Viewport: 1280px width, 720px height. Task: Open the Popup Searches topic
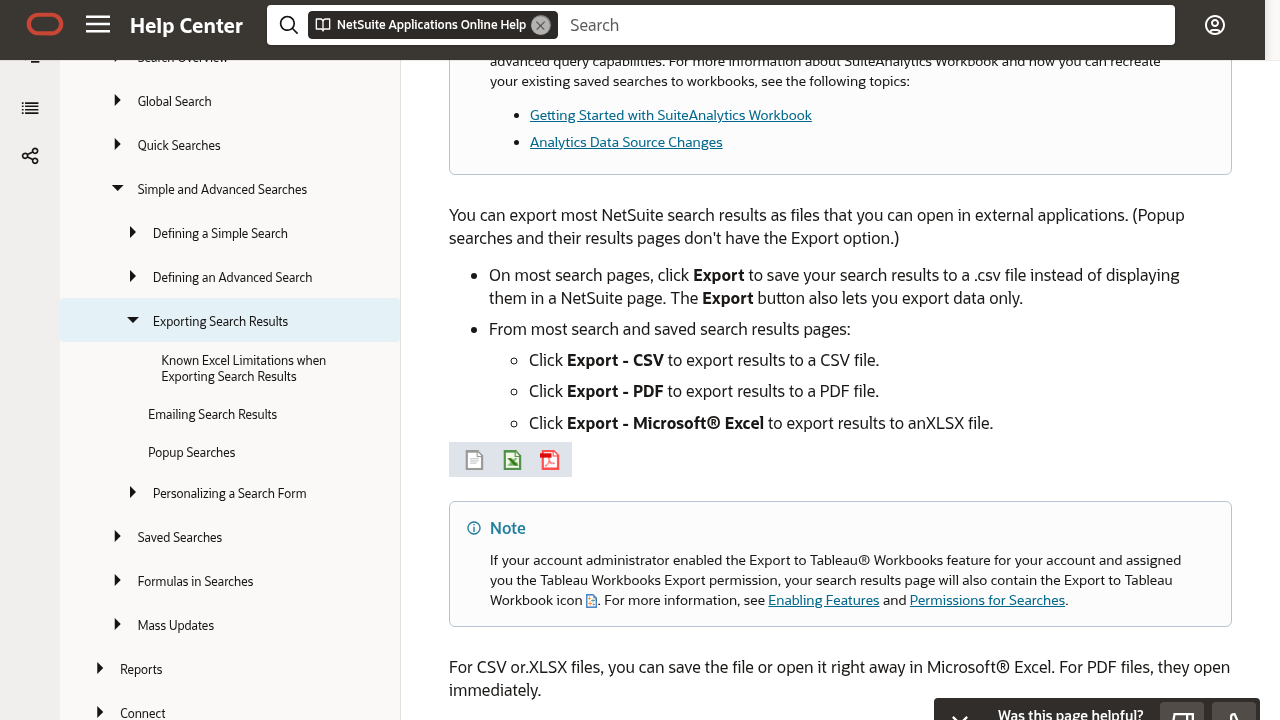(x=192, y=452)
